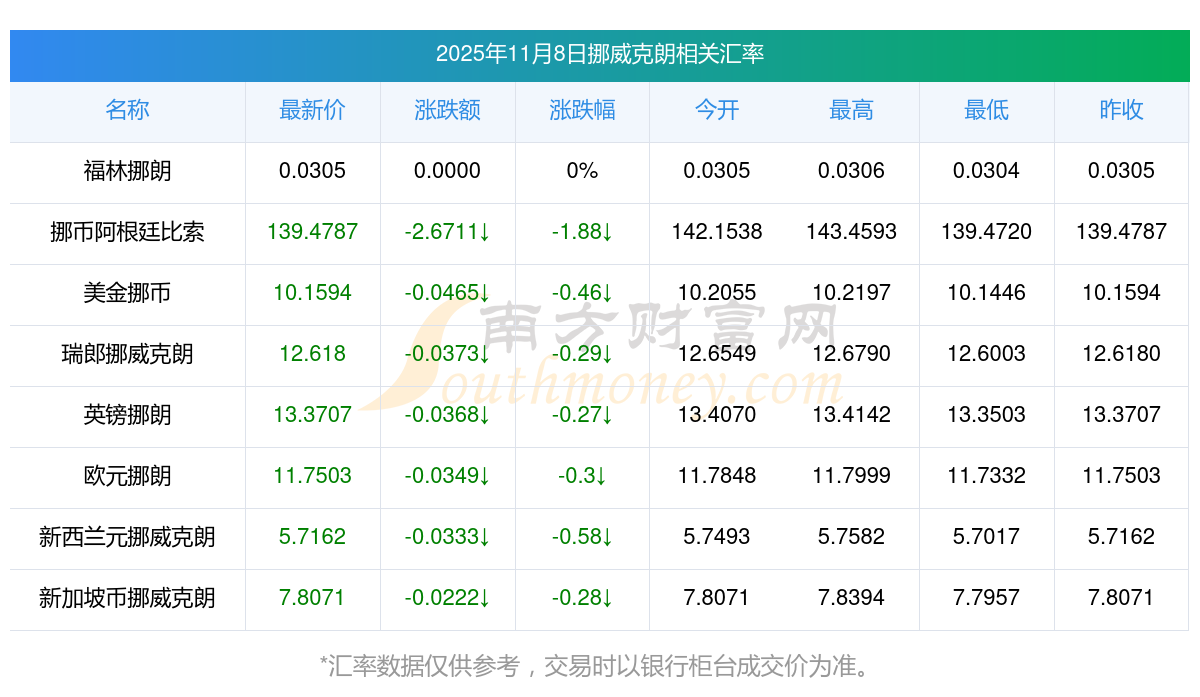Screen dimensions: 1200x697
Task: Open the 新加坡币挪威克朗 currency pair
Action: click(127, 598)
